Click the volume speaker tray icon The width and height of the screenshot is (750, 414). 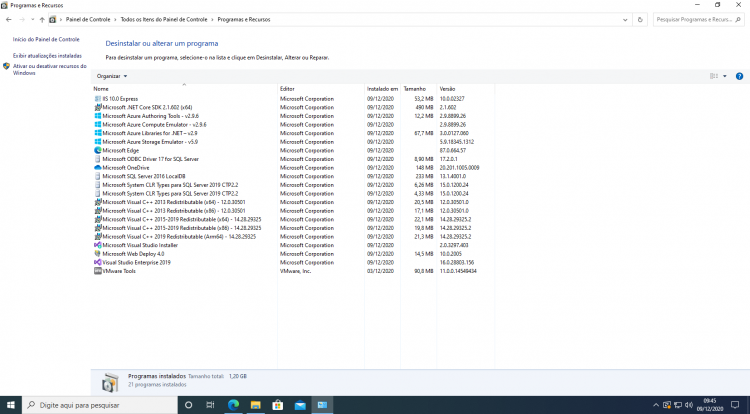689,405
